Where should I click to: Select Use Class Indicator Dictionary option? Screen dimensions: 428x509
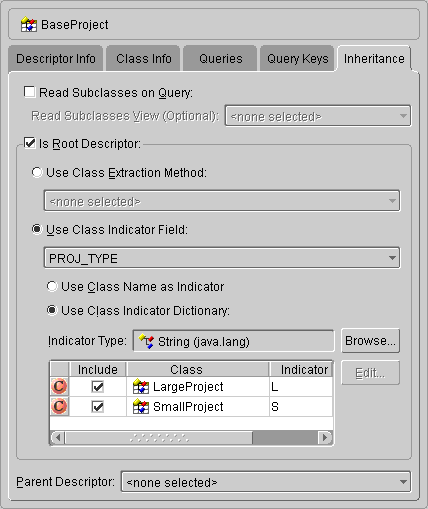[52, 310]
